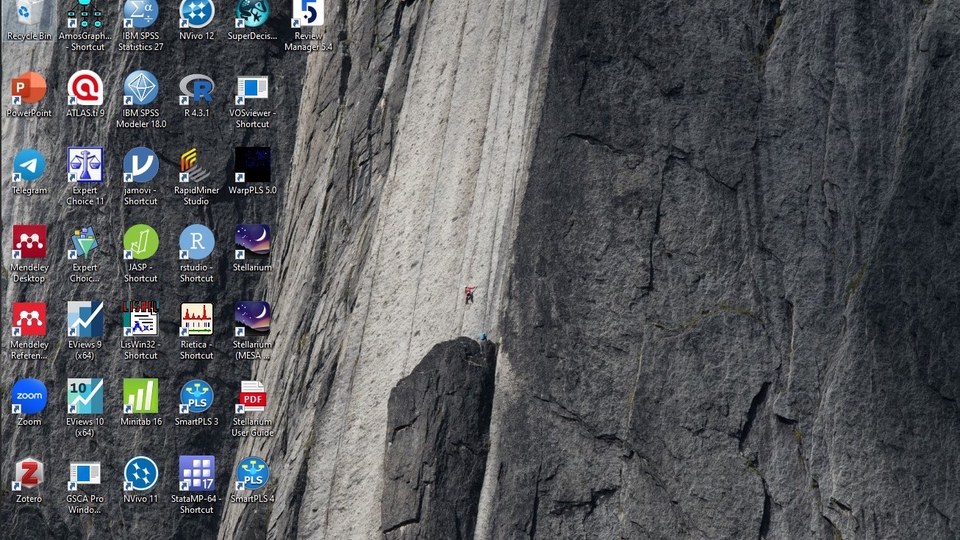Select SmartPLS 4 icon
This screenshot has height=540, width=960.
pyautogui.click(x=252, y=481)
